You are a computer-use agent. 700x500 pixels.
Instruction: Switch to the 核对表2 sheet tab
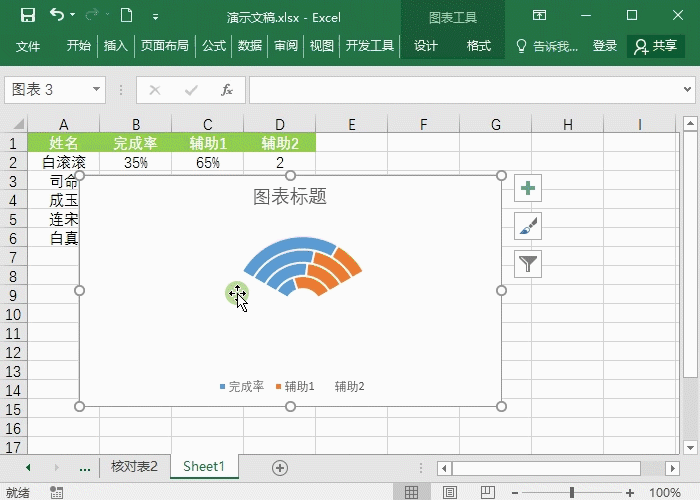point(134,467)
